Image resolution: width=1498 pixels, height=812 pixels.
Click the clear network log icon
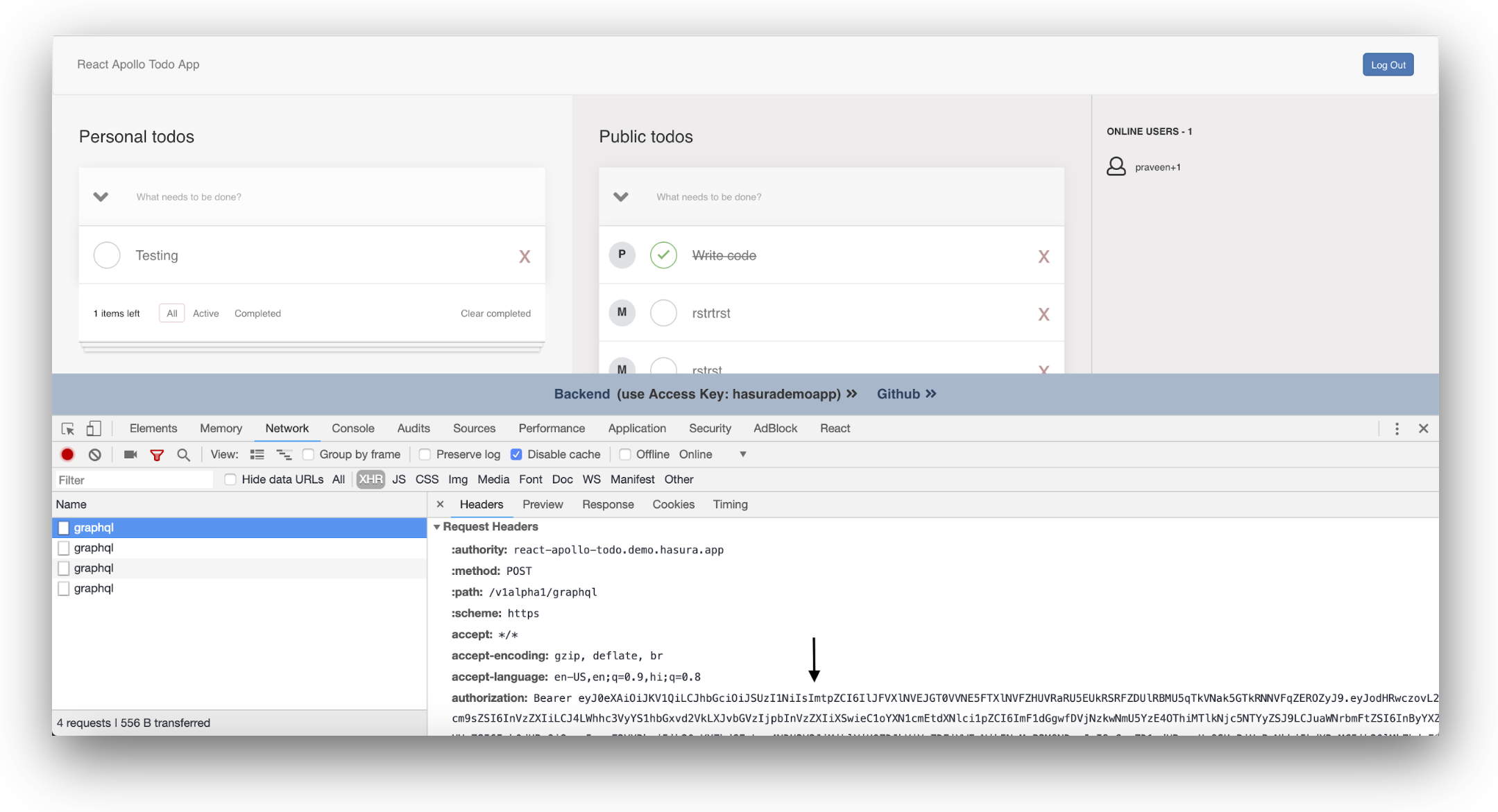coord(95,454)
